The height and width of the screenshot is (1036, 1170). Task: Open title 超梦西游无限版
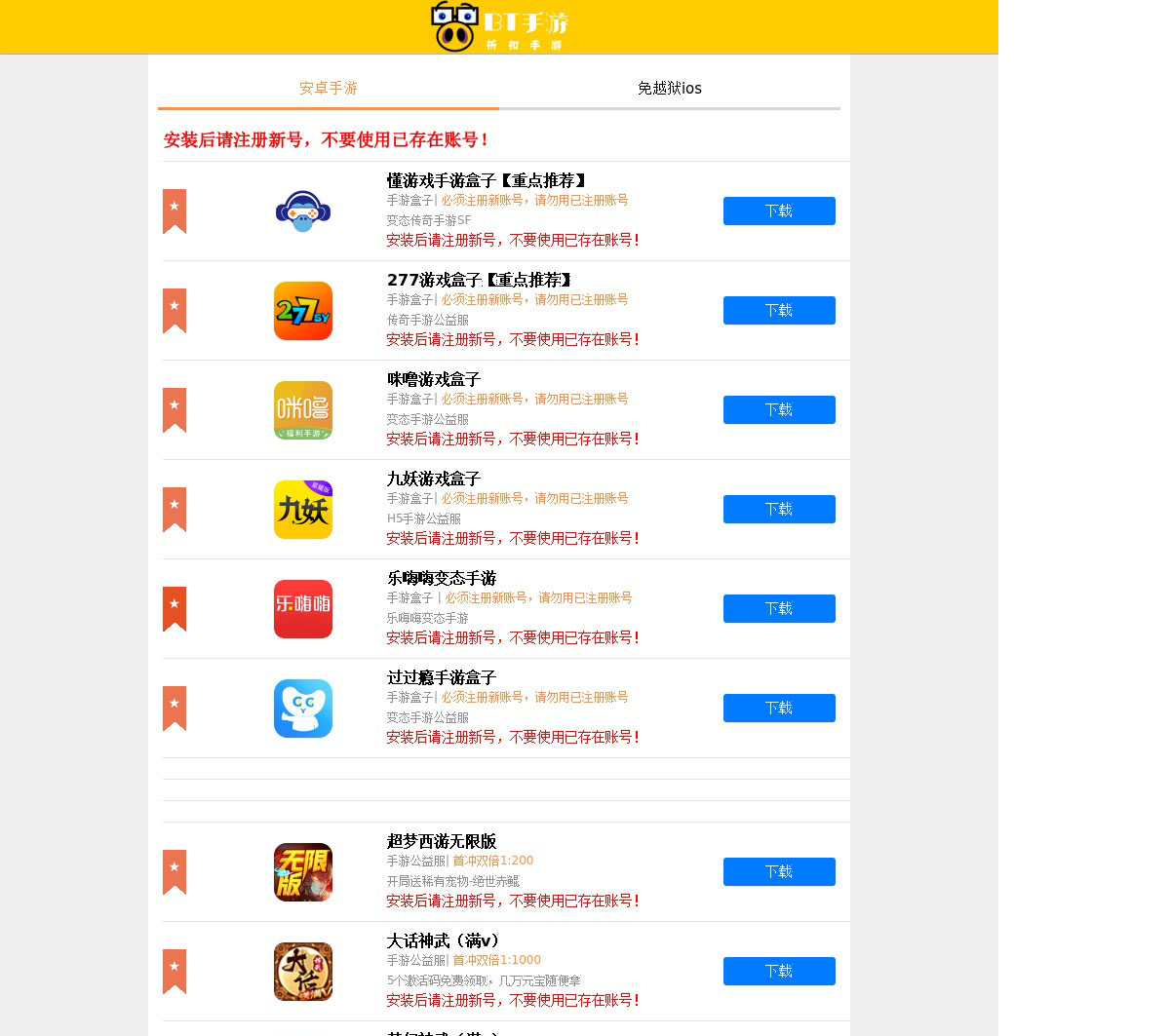click(x=442, y=841)
